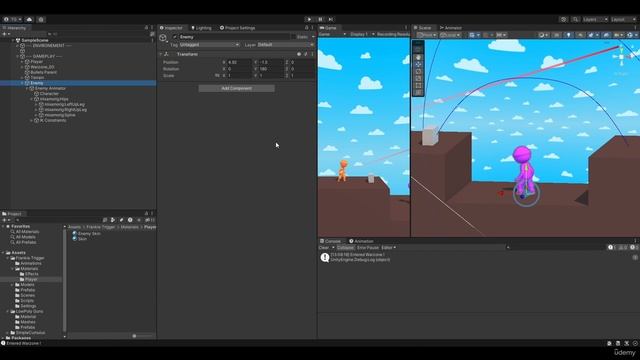
Task: Click the Add Component button
Action: tap(236, 88)
